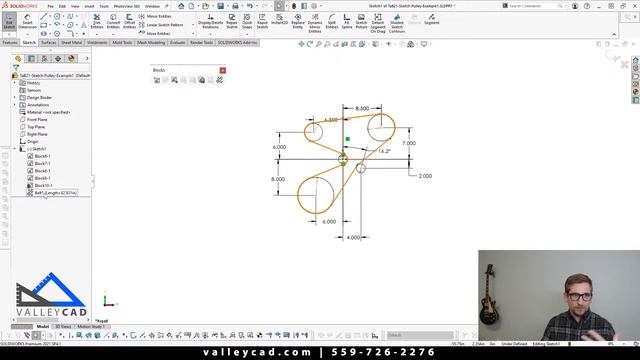Click the Exit Sketch button
The width and height of the screenshot is (640, 360).
point(9,21)
